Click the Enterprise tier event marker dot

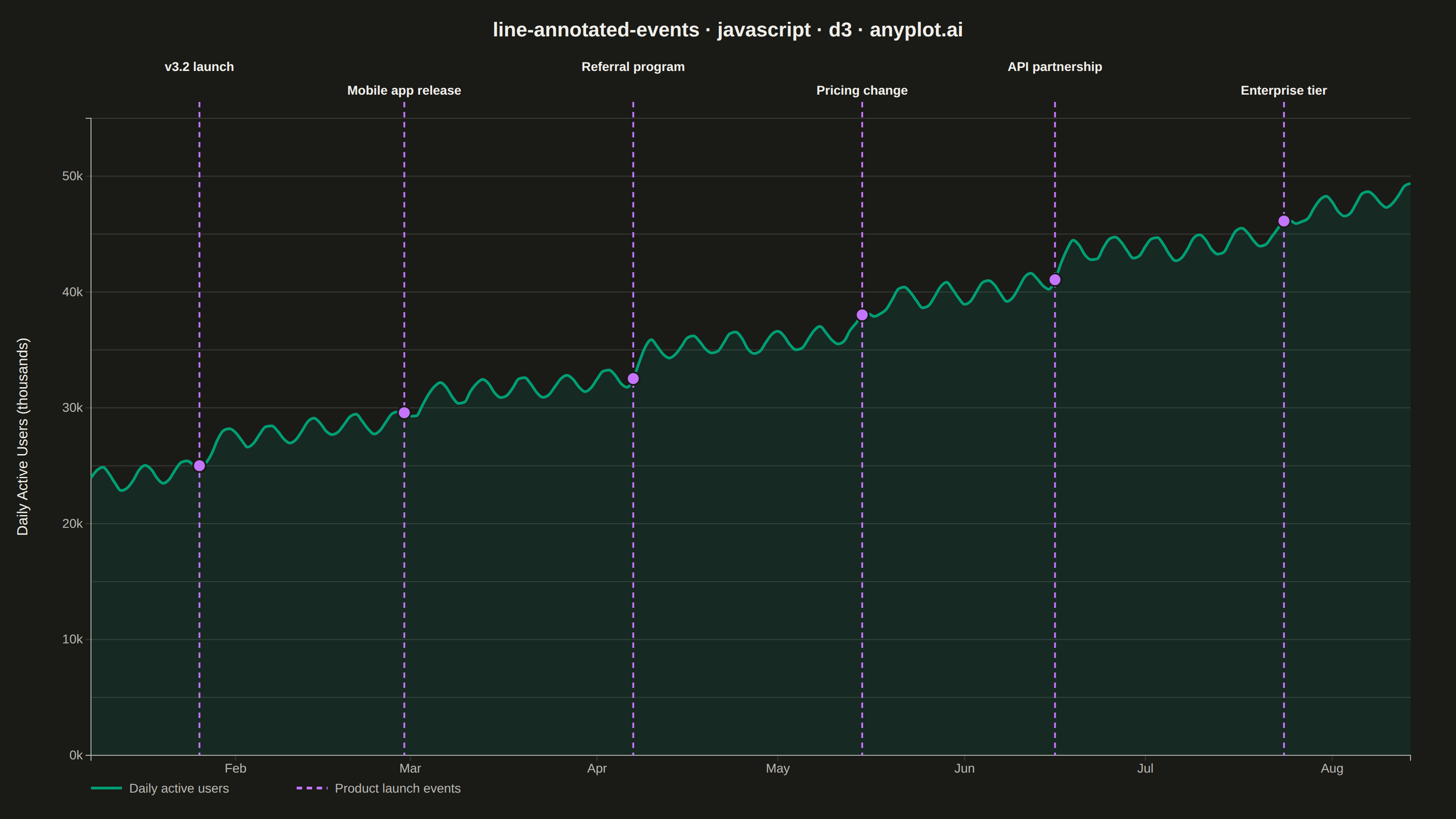pyautogui.click(x=1284, y=221)
